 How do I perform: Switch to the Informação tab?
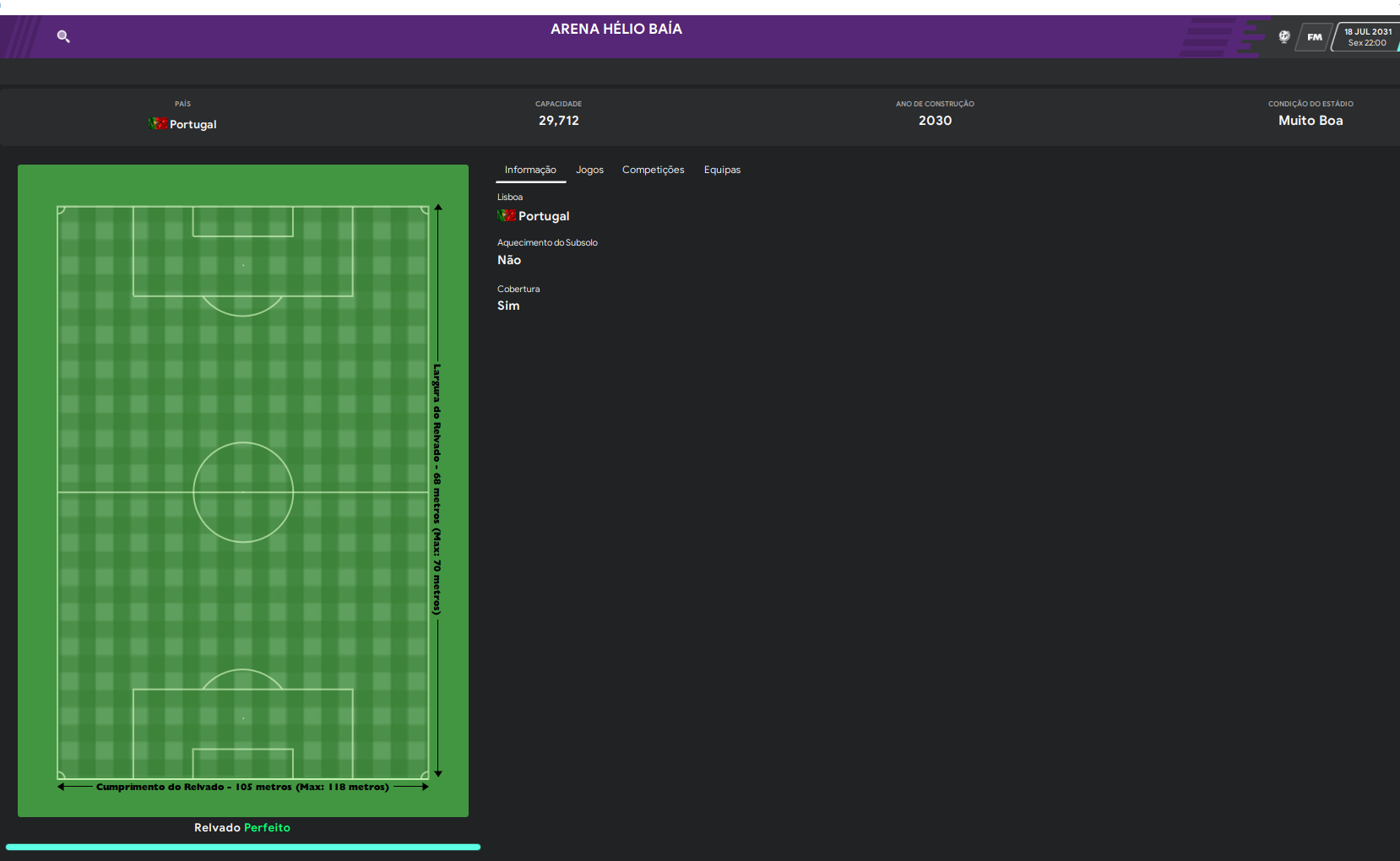[530, 170]
